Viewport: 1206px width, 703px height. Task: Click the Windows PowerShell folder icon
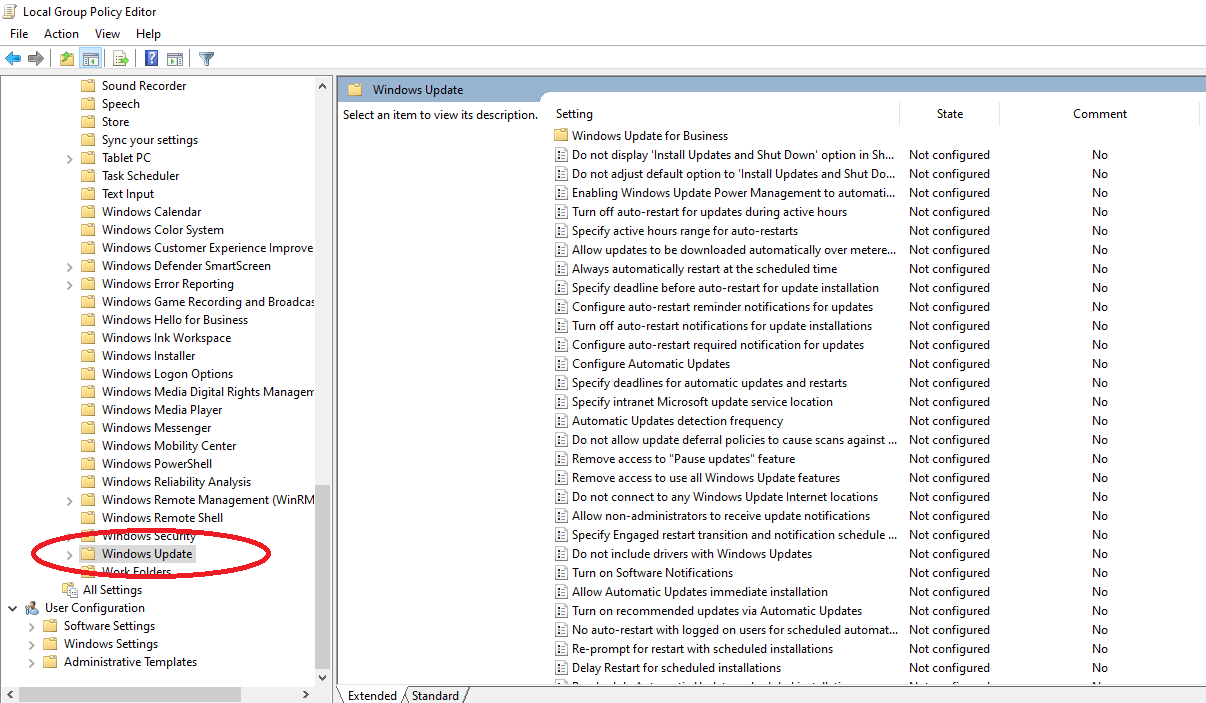pos(88,464)
